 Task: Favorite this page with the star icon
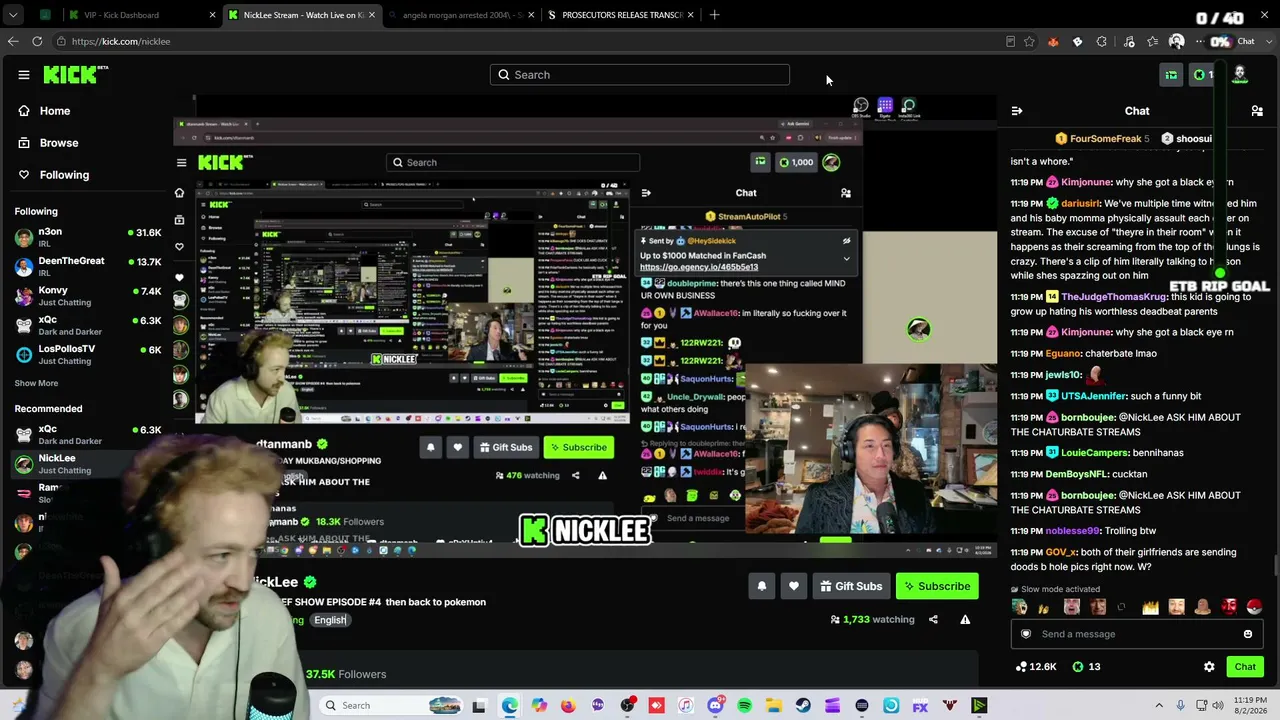coord(1029,42)
